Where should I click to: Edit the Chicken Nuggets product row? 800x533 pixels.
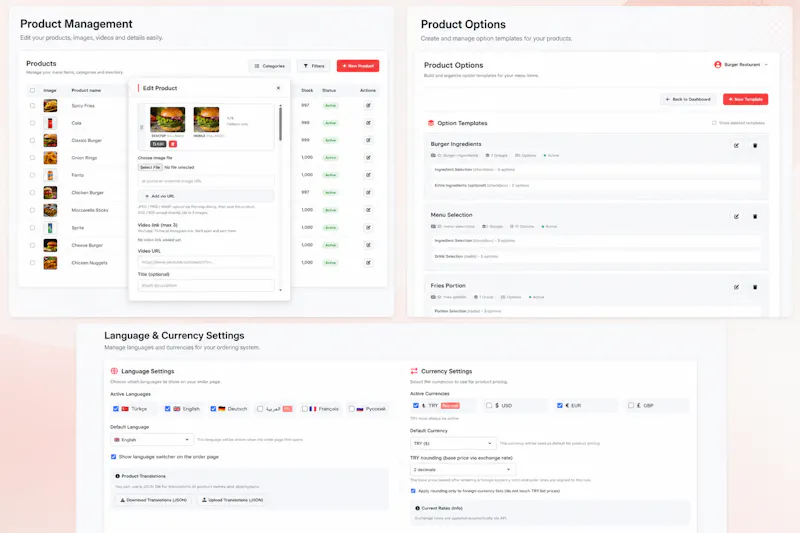coord(368,263)
